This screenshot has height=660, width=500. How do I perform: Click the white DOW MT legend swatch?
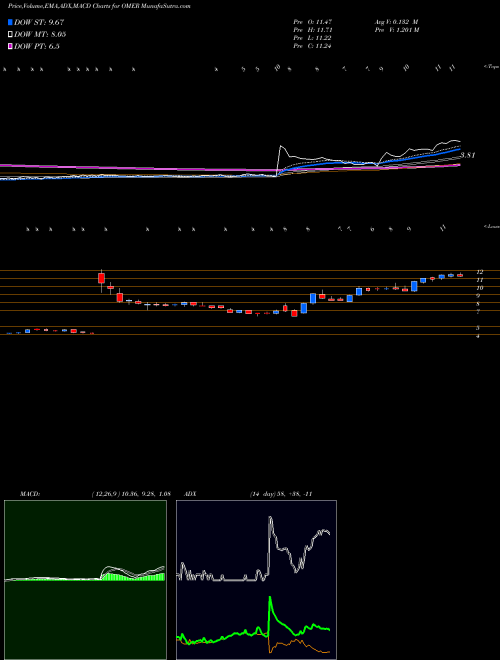(x=10, y=35)
